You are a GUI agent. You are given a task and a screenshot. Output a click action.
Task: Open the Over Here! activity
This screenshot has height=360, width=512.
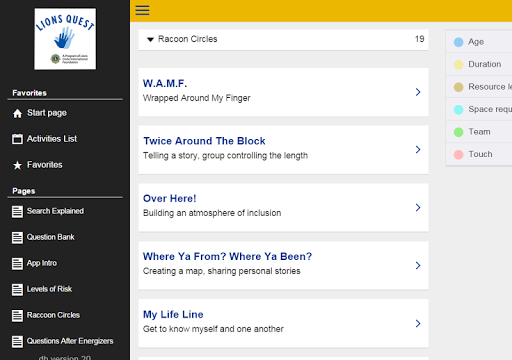click(283, 207)
